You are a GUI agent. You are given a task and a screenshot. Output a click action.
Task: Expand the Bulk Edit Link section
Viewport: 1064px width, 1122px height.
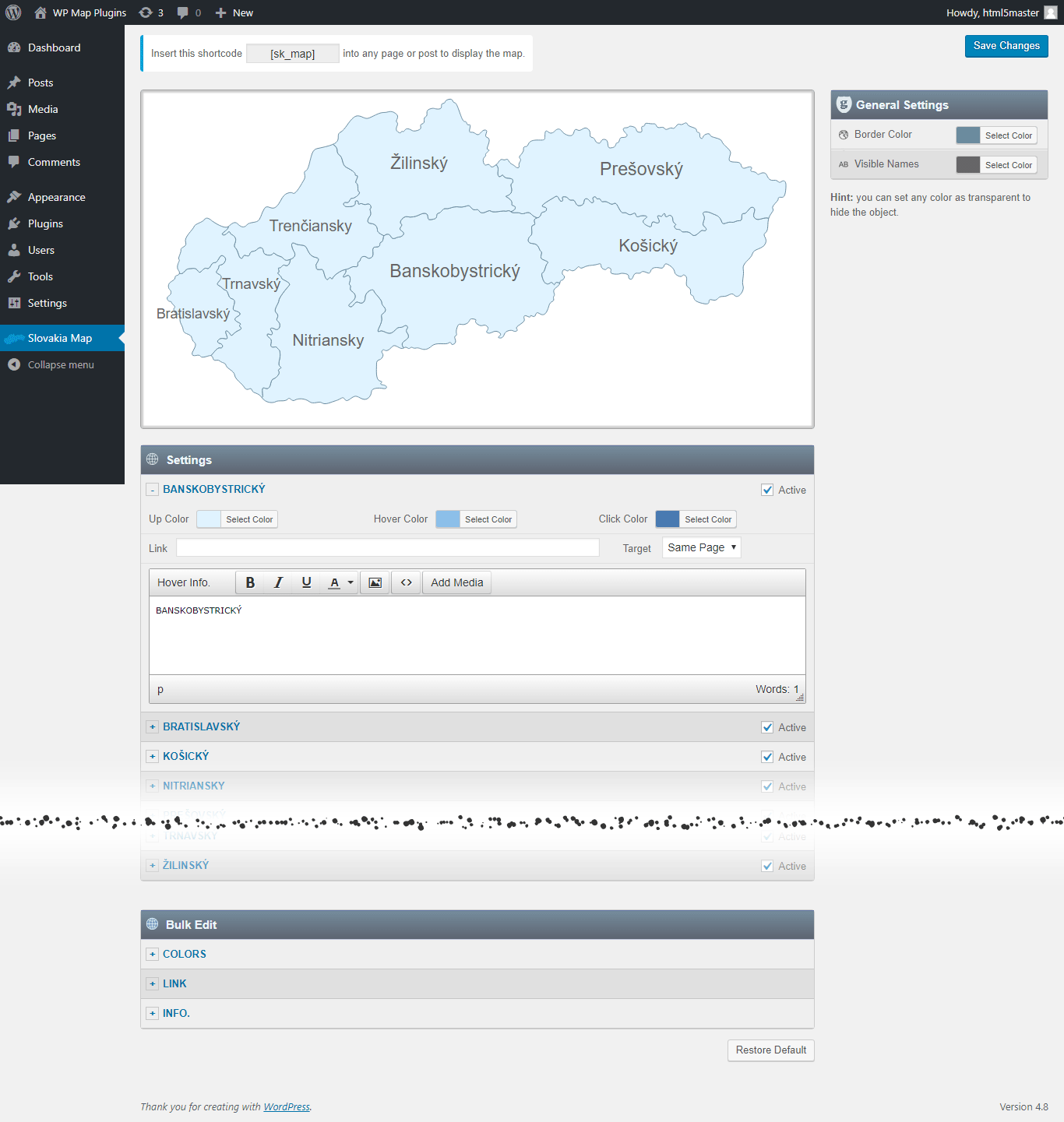coord(153,984)
